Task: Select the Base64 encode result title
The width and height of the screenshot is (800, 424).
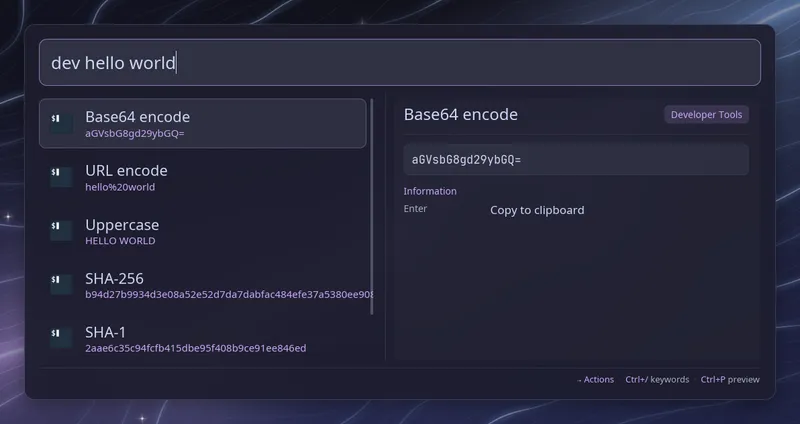Action: coord(137,117)
